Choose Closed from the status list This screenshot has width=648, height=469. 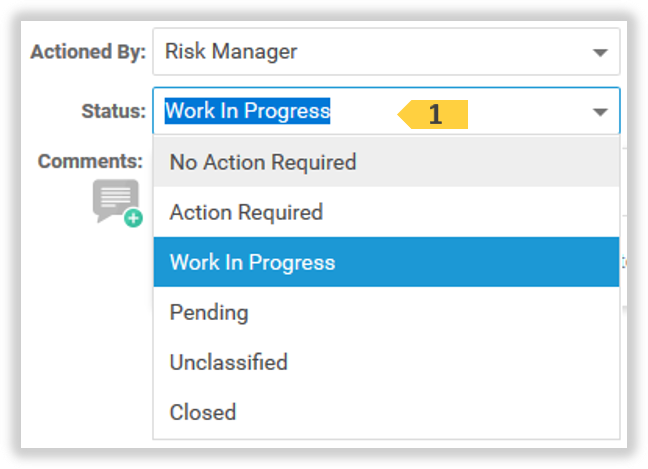pos(203,412)
